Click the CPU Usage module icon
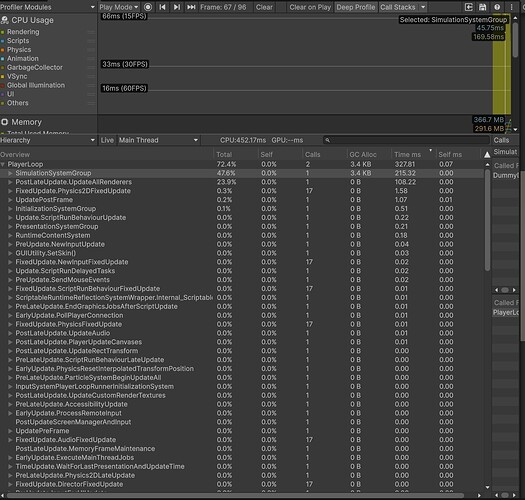Screen dimensions: 525x500 coord(5,20)
